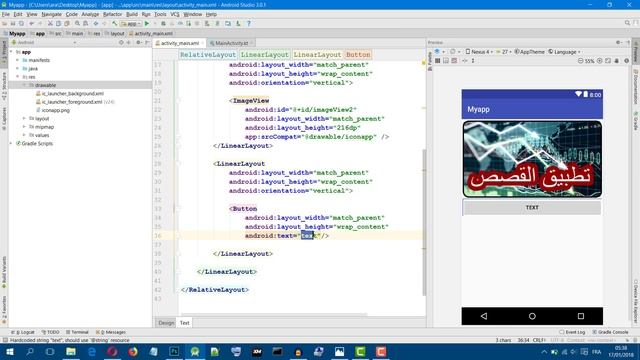Select the Text tab below editor
The width and height of the screenshot is (640, 360).
click(x=184, y=323)
